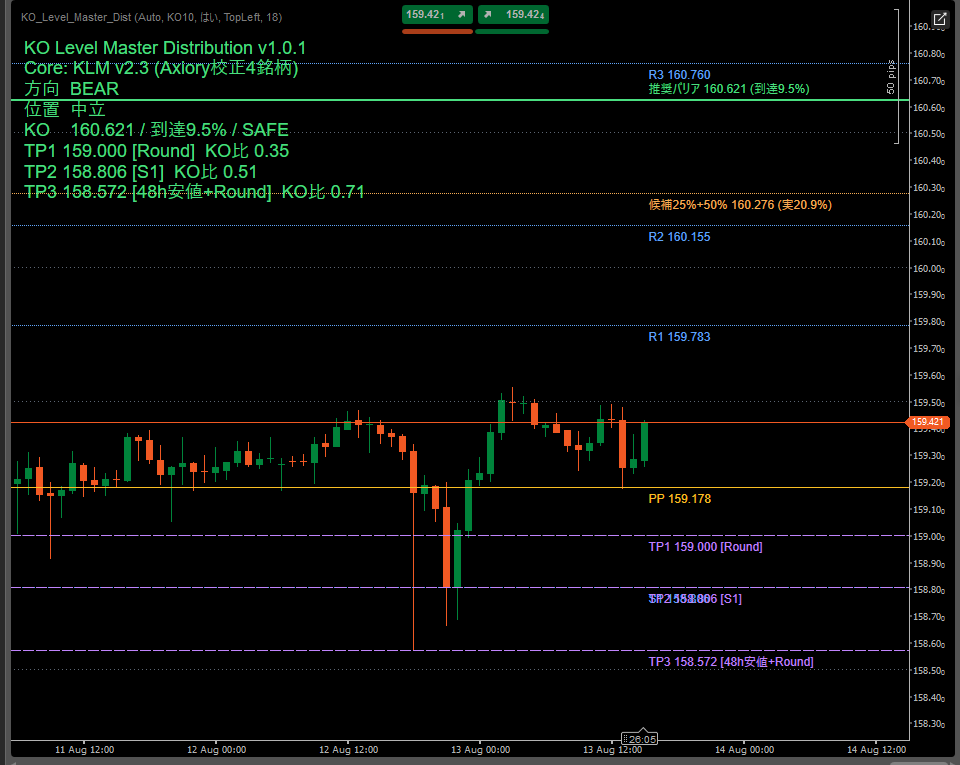The height and width of the screenshot is (765, 960).
Task: Click the 13 Aug 00:00 time label
Action: click(481, 750)
